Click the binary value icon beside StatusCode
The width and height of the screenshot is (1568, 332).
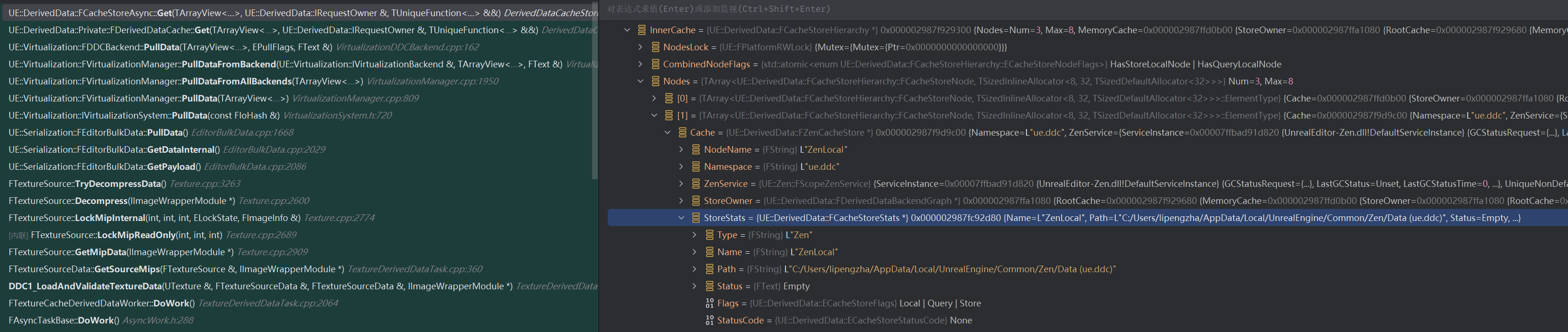pyautogui.click(x=709, y=320)
